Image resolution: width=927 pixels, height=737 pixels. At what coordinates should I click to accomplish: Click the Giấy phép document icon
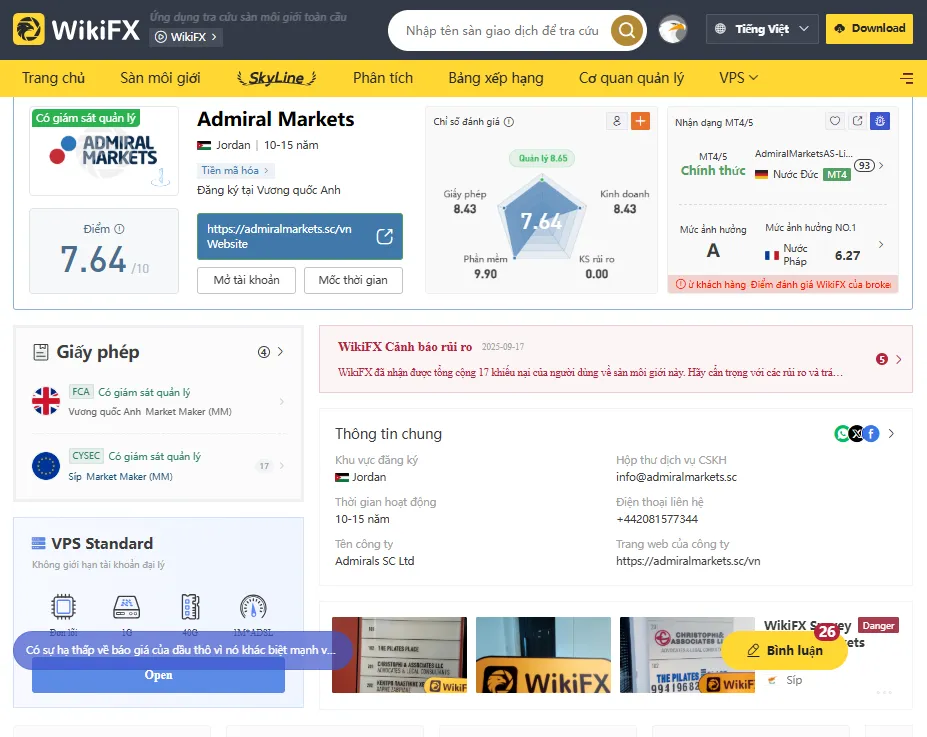click(41, 352)
